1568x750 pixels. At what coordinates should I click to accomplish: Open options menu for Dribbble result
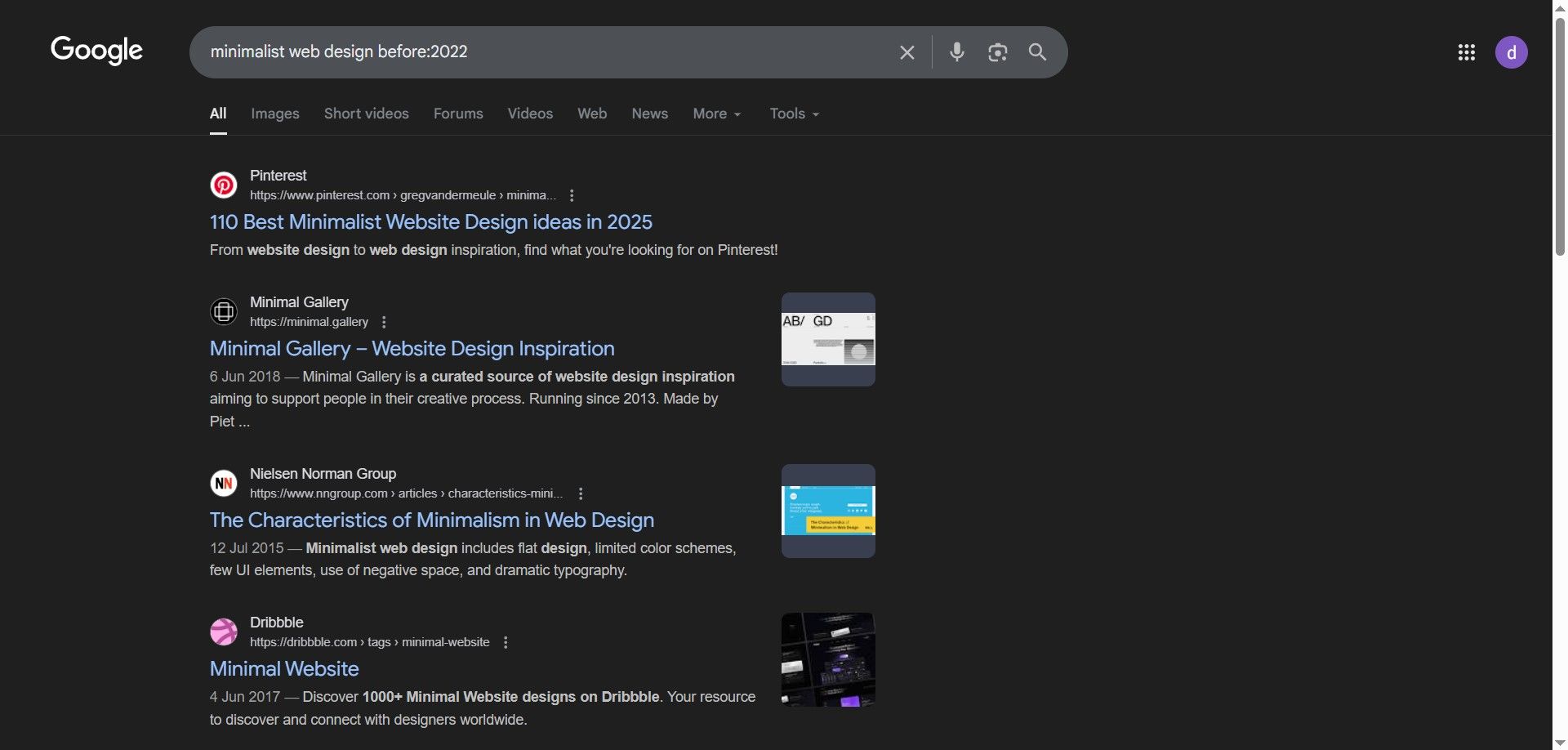pos(506,642)
